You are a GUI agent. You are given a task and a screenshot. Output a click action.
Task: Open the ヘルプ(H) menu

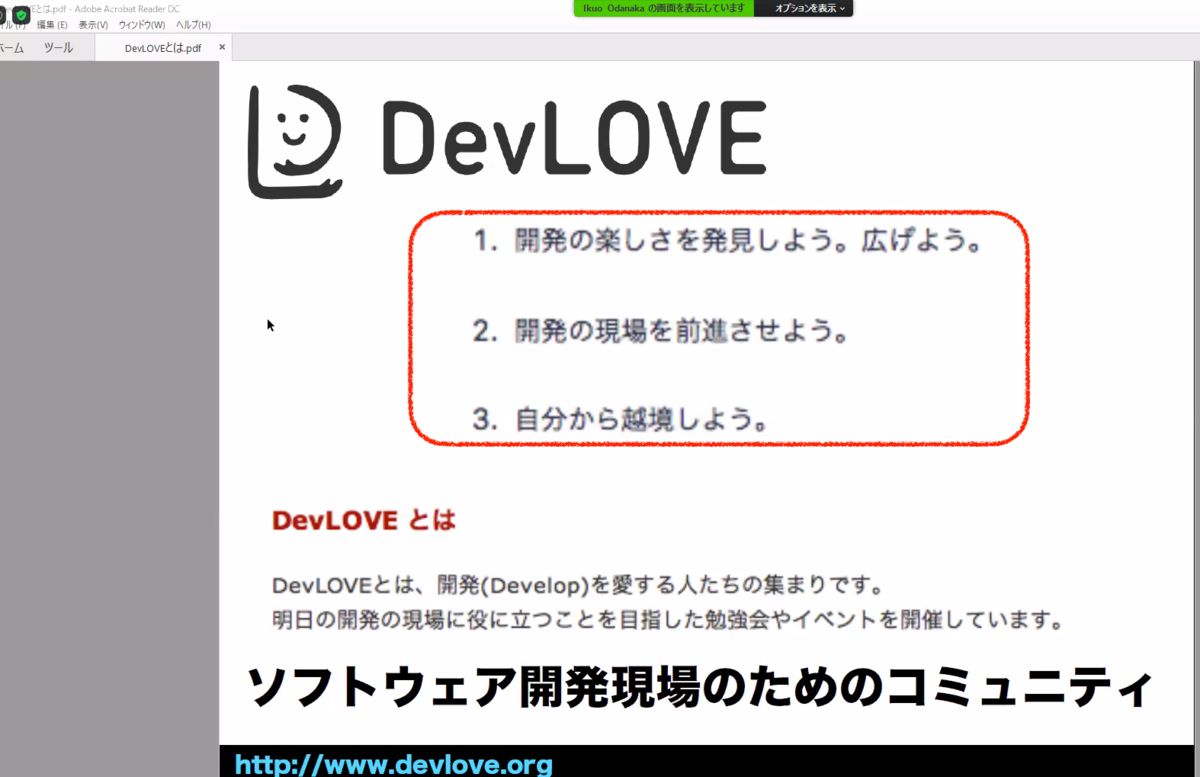pos(193,24)
